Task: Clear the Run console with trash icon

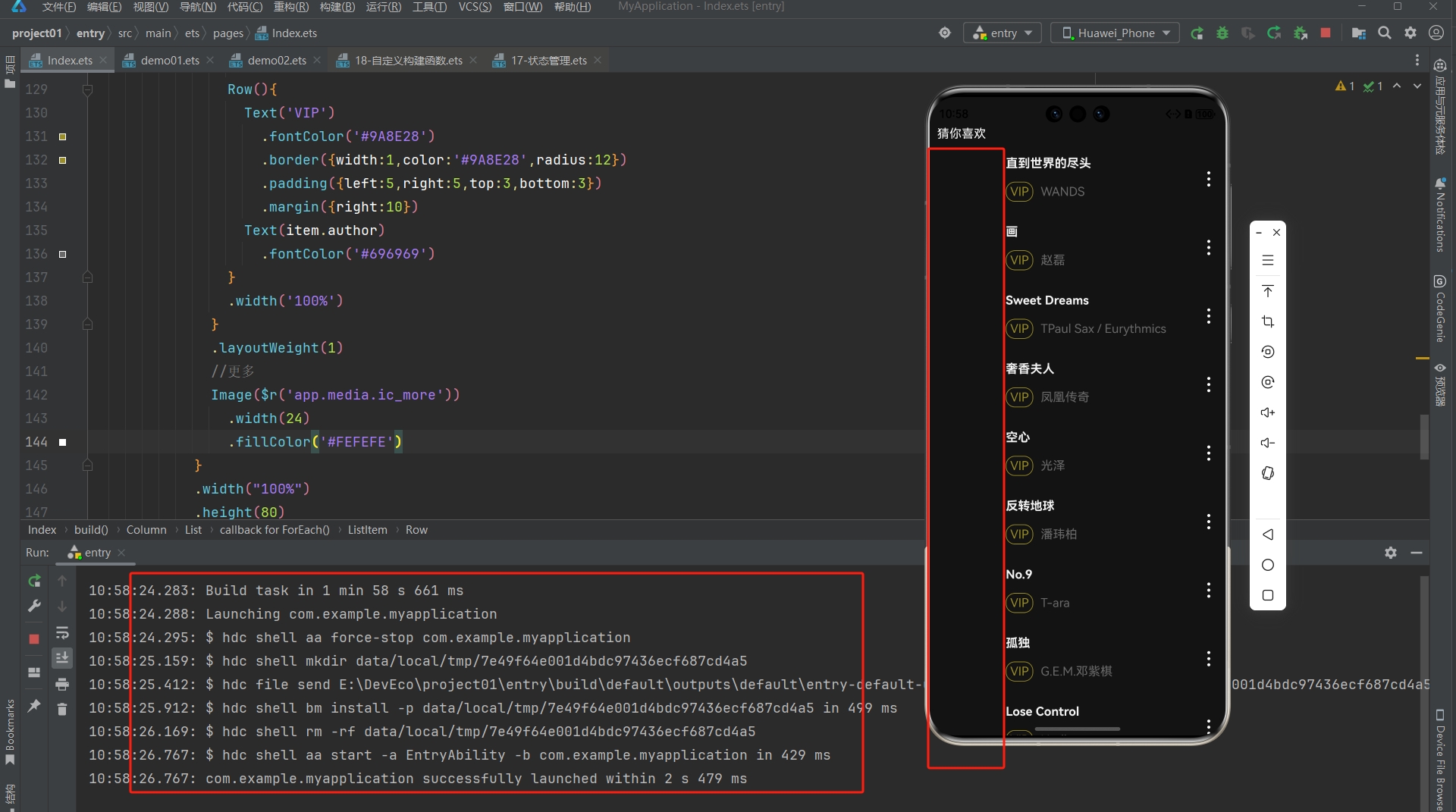Action: (x=62, y=709)
